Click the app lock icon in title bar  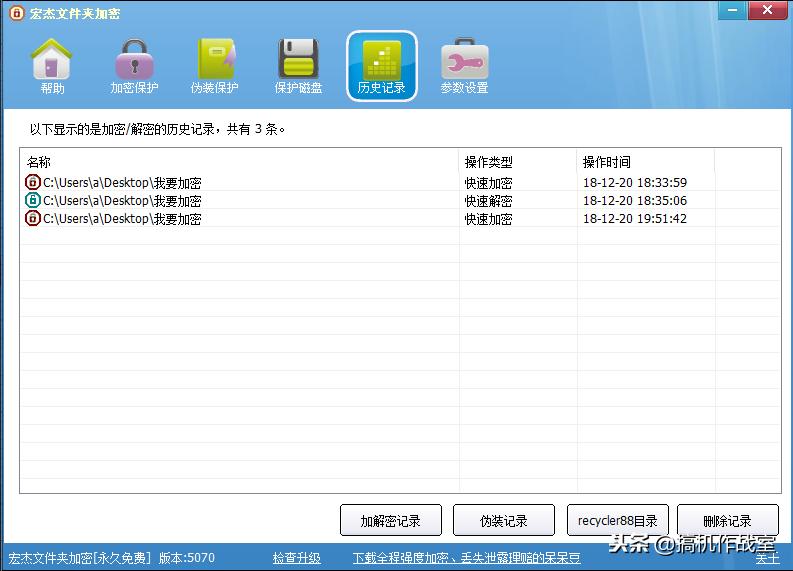click(16, 13)
